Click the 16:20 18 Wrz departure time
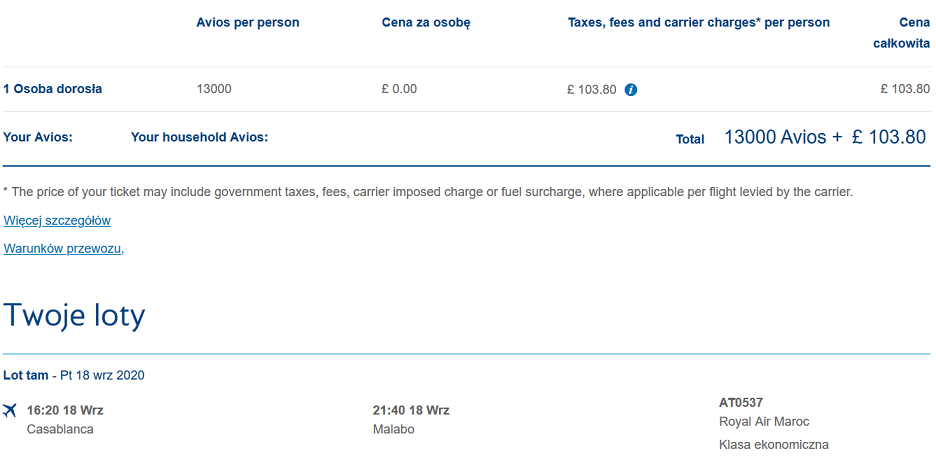936x465 pixels. 65,411
